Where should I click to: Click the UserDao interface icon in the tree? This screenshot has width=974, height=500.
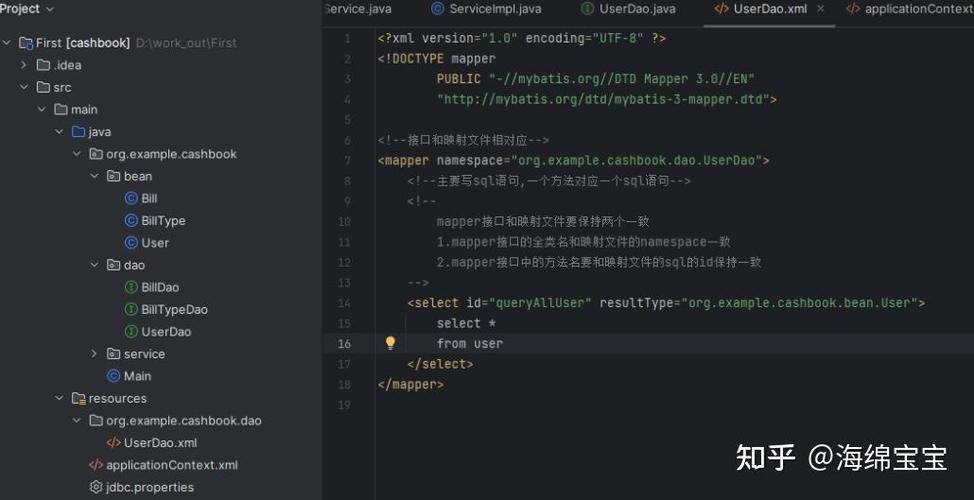point(131,332)
